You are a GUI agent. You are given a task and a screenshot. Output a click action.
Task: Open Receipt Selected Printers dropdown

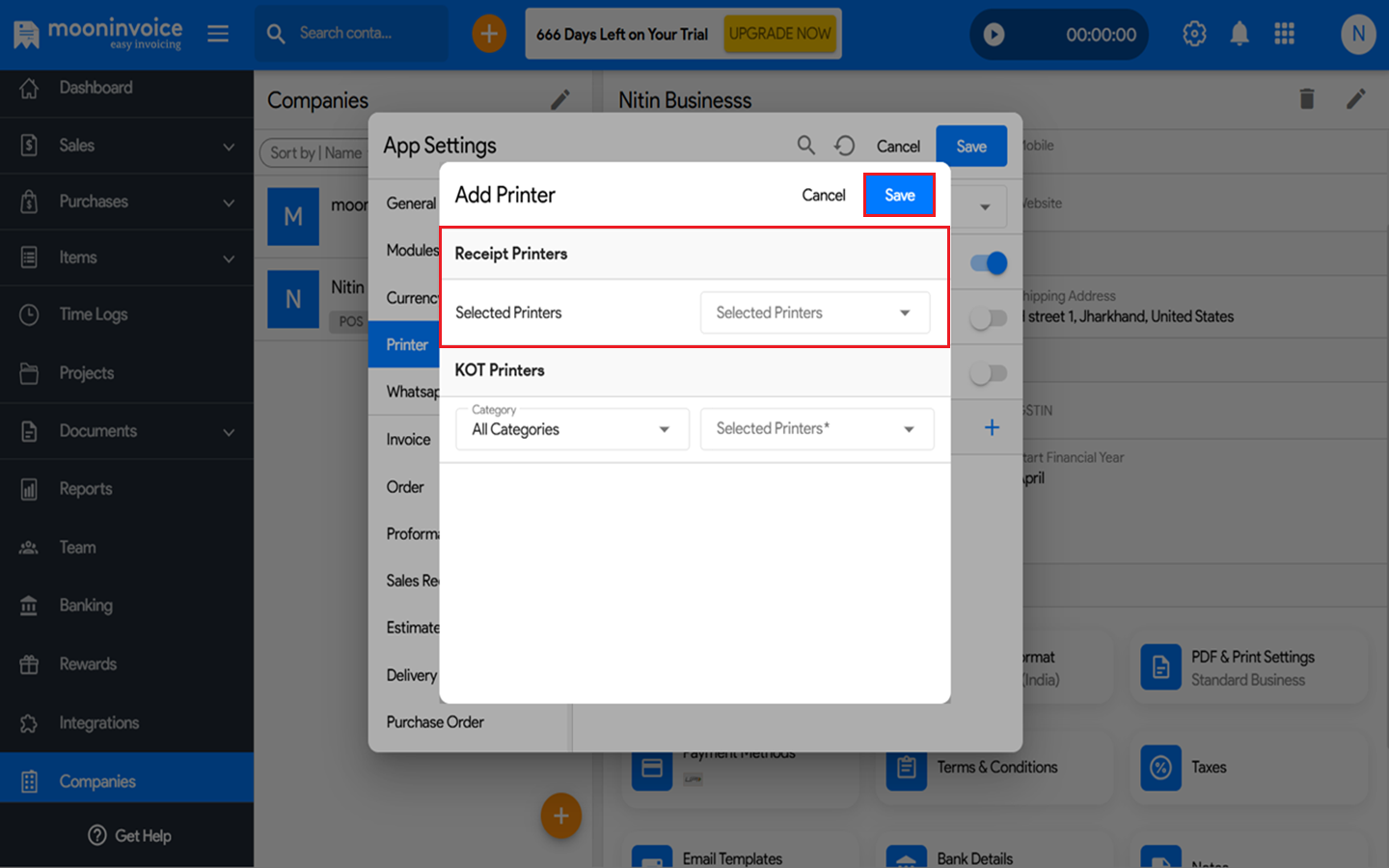click(815, 312)
